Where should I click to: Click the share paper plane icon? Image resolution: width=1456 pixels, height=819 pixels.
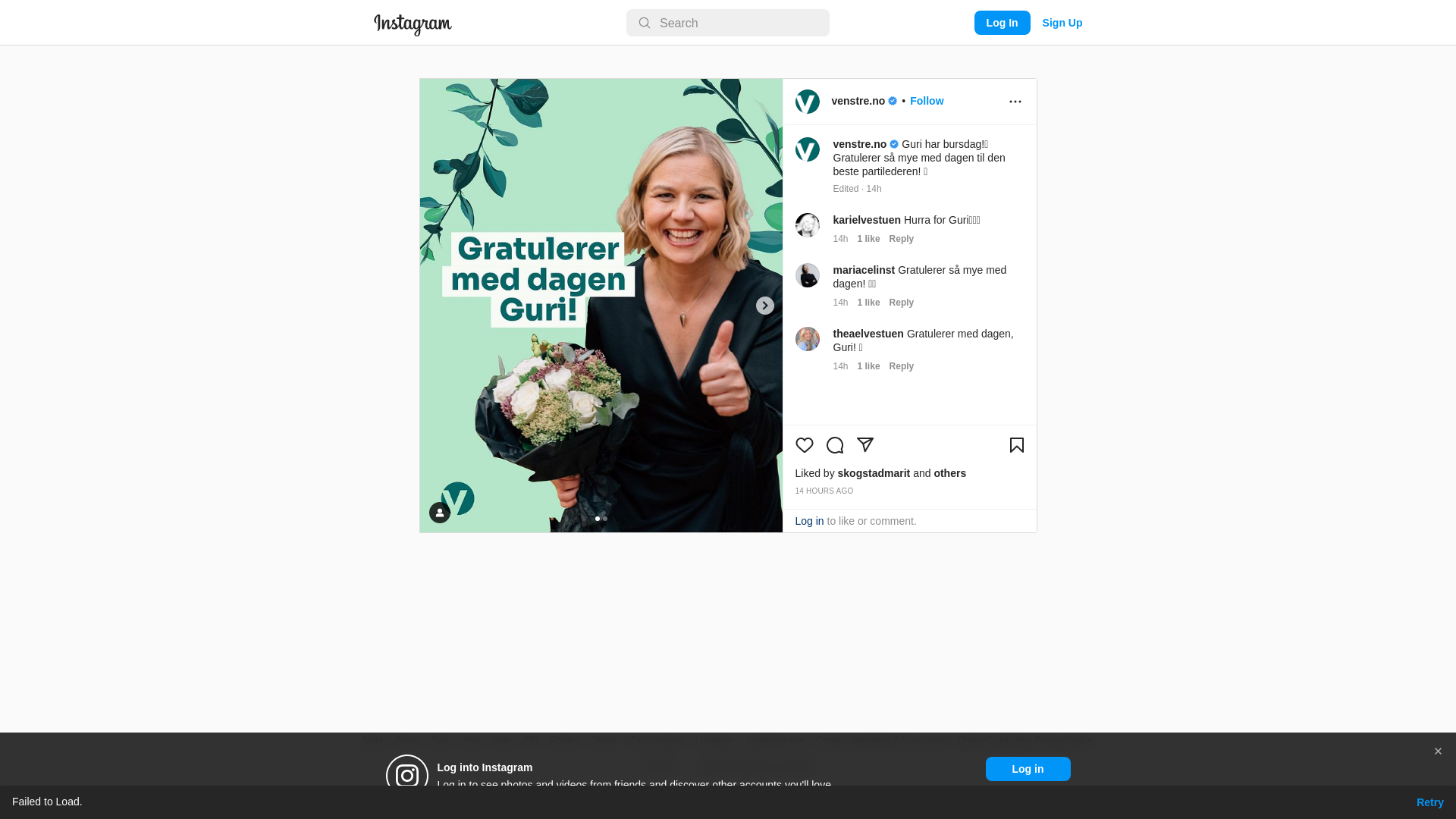click(865, 445)
